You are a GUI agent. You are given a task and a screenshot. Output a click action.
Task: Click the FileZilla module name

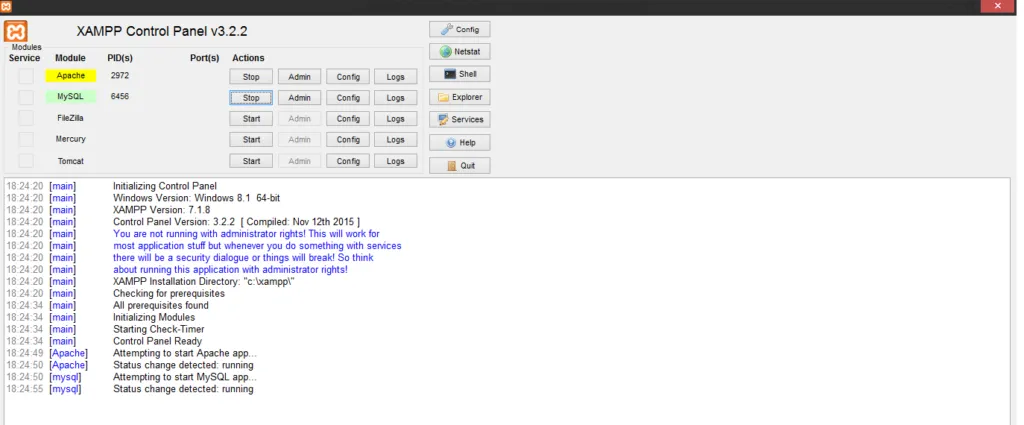(71, 118)
